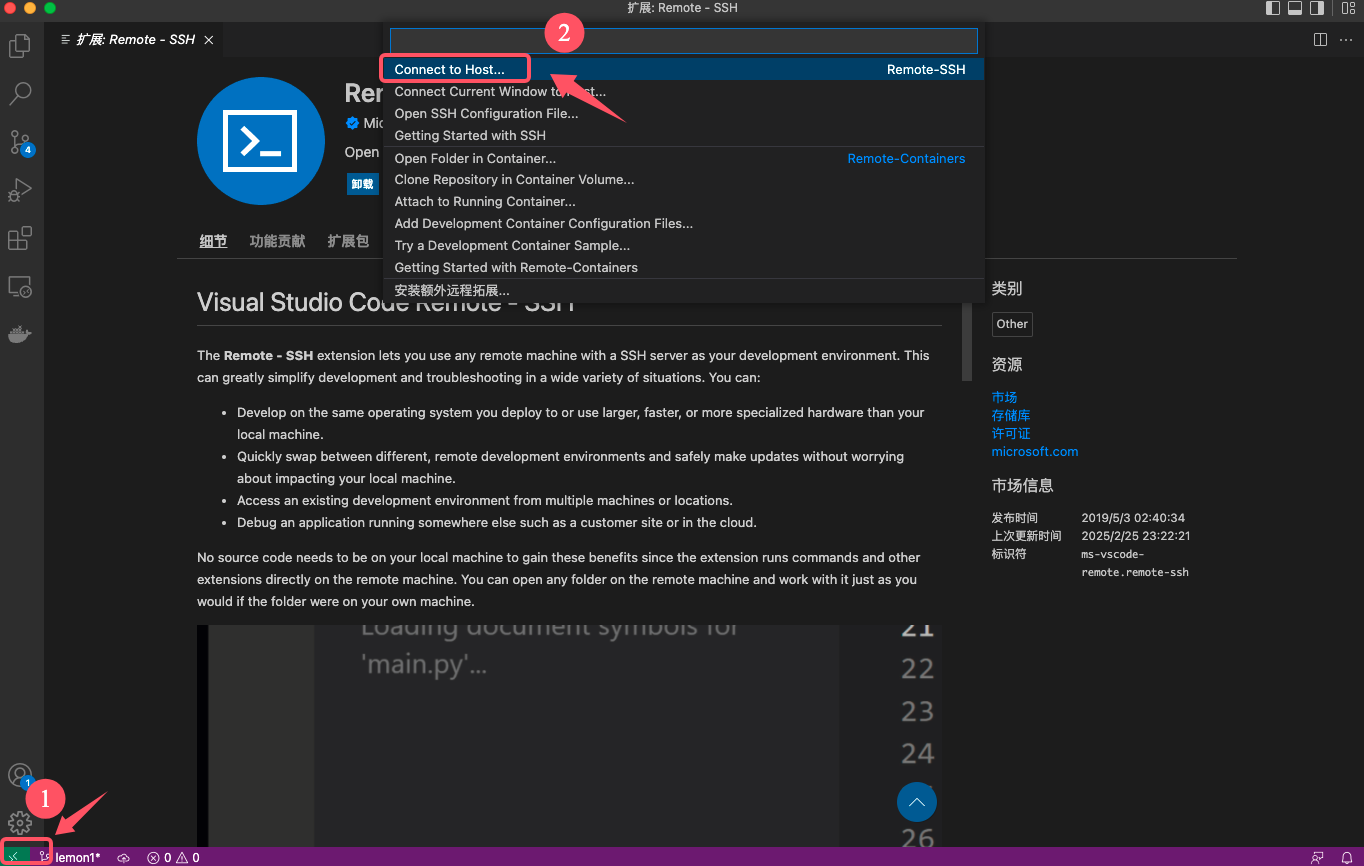Open the Docker view icon
The width and height of the screenshot is (1364, 866).
(x=20, y=335)
